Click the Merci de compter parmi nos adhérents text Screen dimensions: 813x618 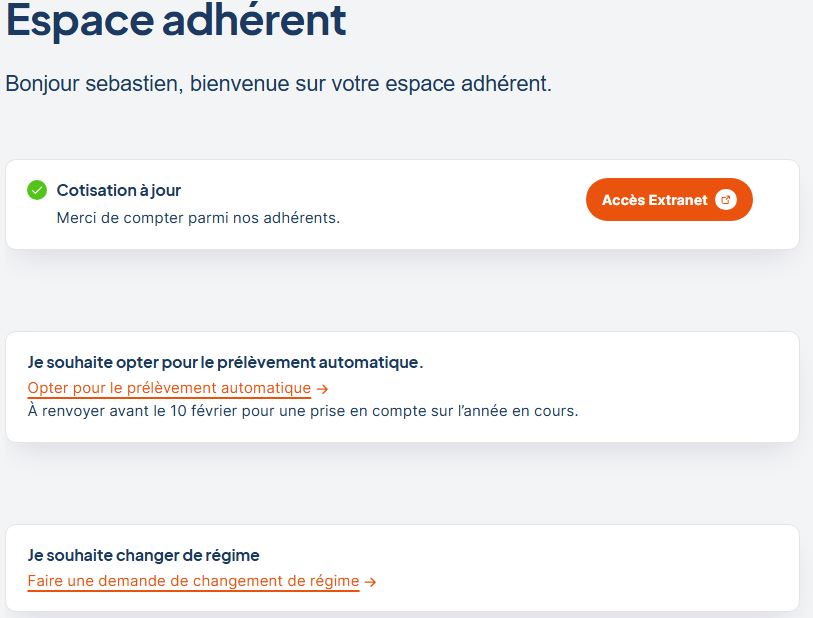[x=198, y=218]
